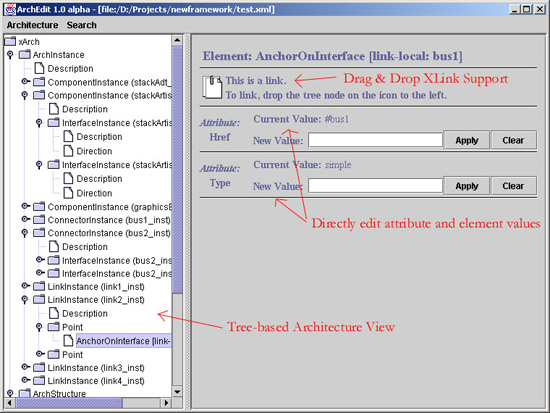Click the ConnectorInstance (bus1_inst) folder icon
The width and height of the screenshot is (550, 413).
pyautogui.click(x=39, y=219)
